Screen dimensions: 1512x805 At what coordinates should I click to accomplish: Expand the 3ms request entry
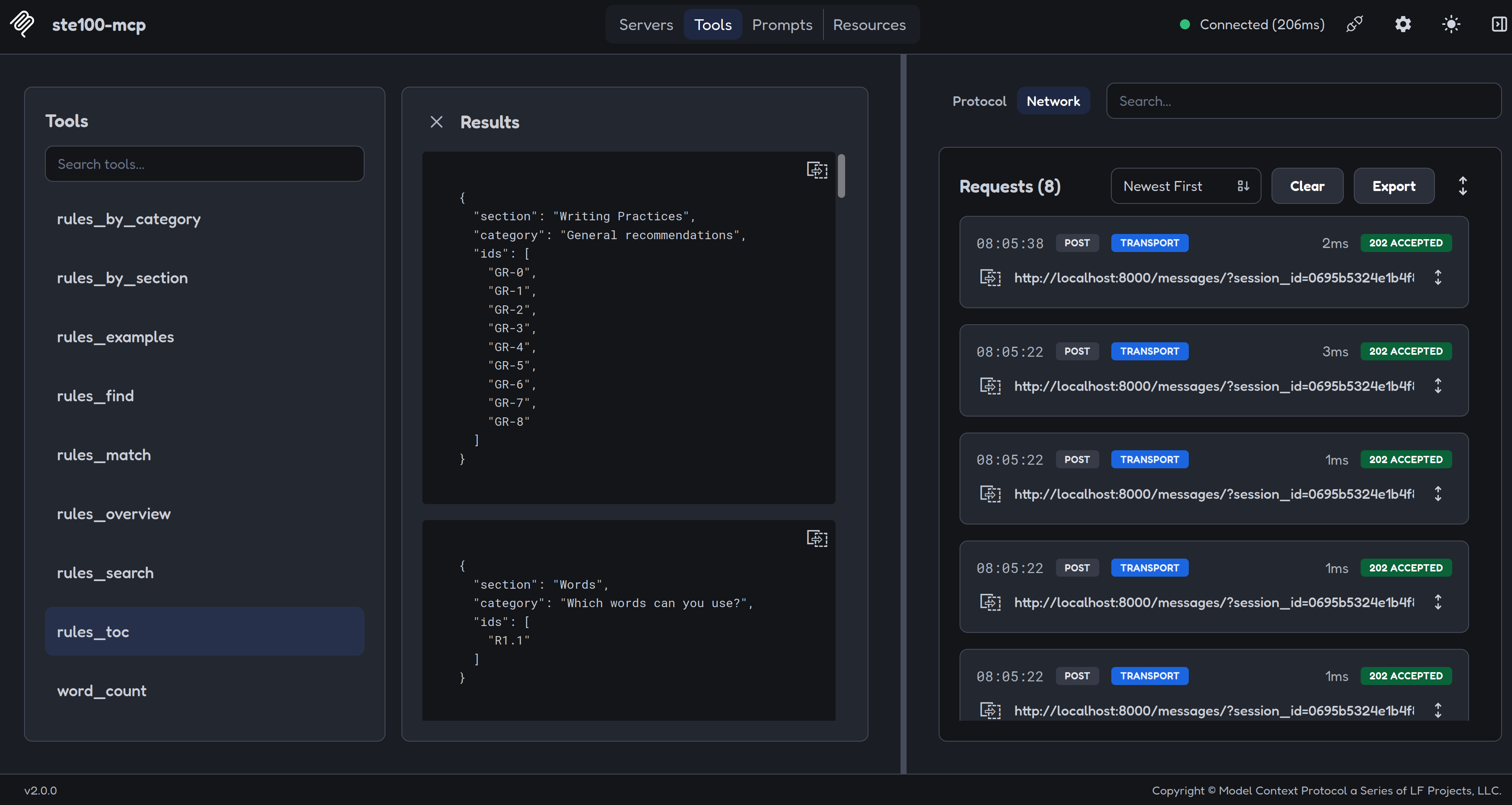coord(1438,386)
